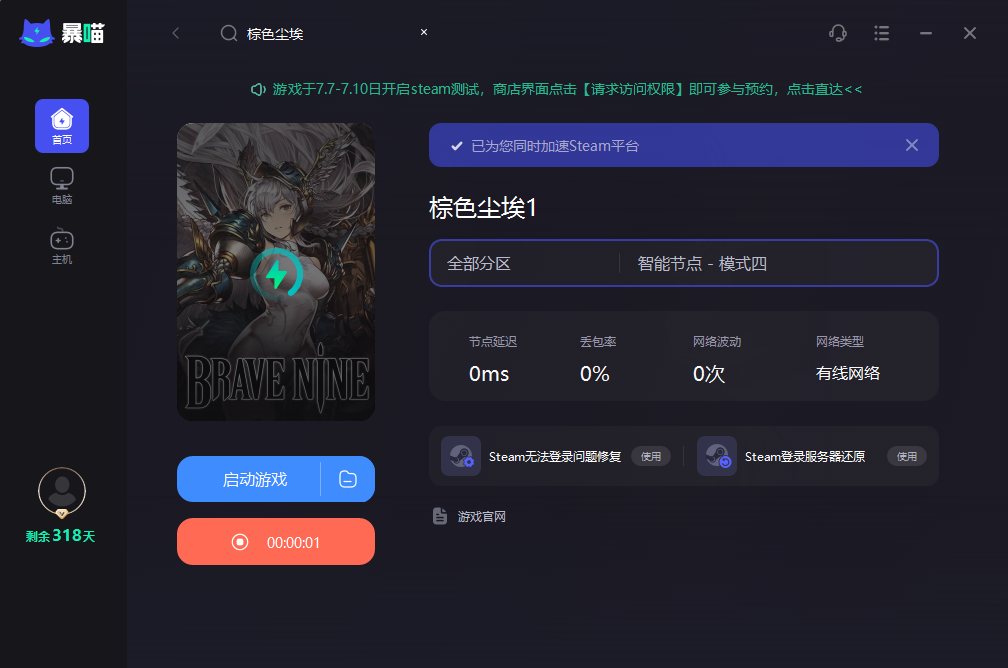Open the list menu icon in the title bar
This screenshot has height=668, width=1008.
click(881, 33)
